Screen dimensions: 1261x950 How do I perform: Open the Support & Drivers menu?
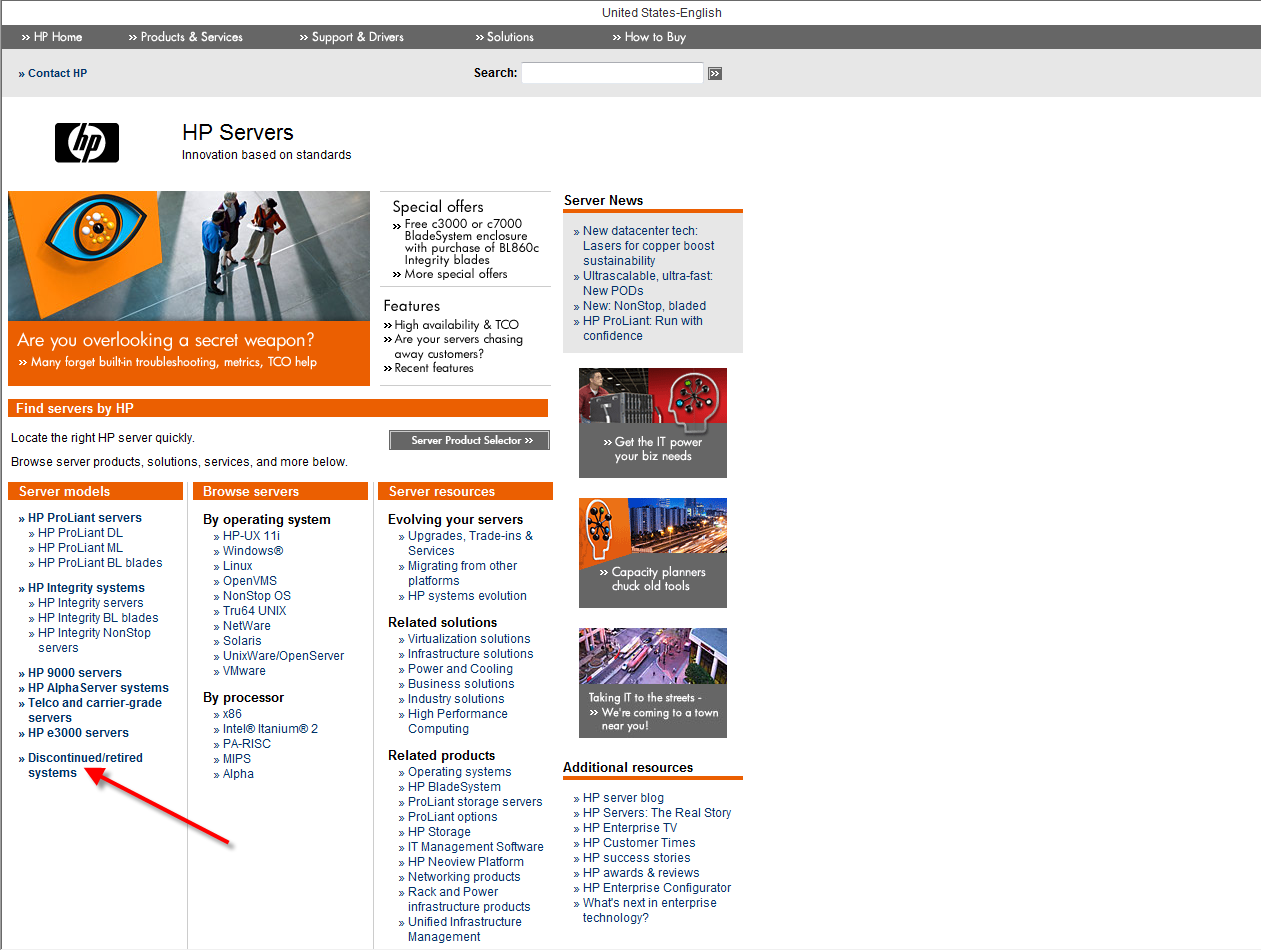tap(352, 37)
